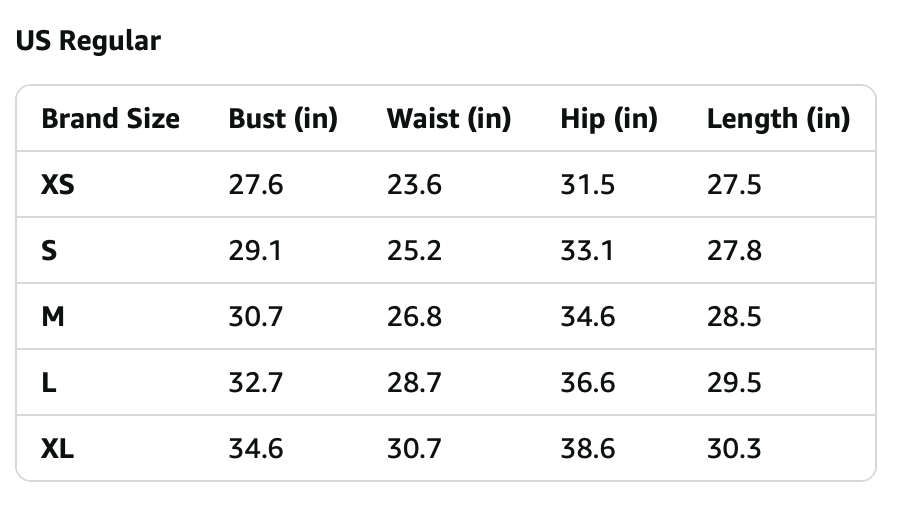910x528 pixels.
Task: Click the XS length value 27.5
Action: pyautogui.click(x=734, y=185)
